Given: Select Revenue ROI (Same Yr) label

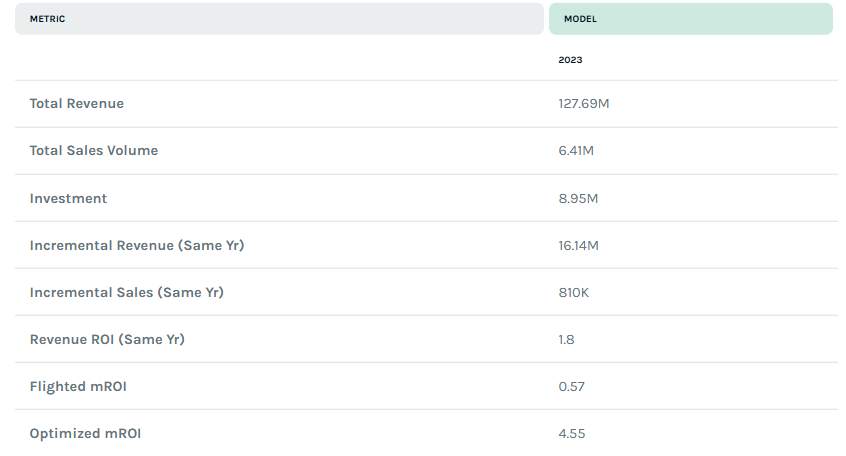Looking at the screenshot, I should point(107,339).
